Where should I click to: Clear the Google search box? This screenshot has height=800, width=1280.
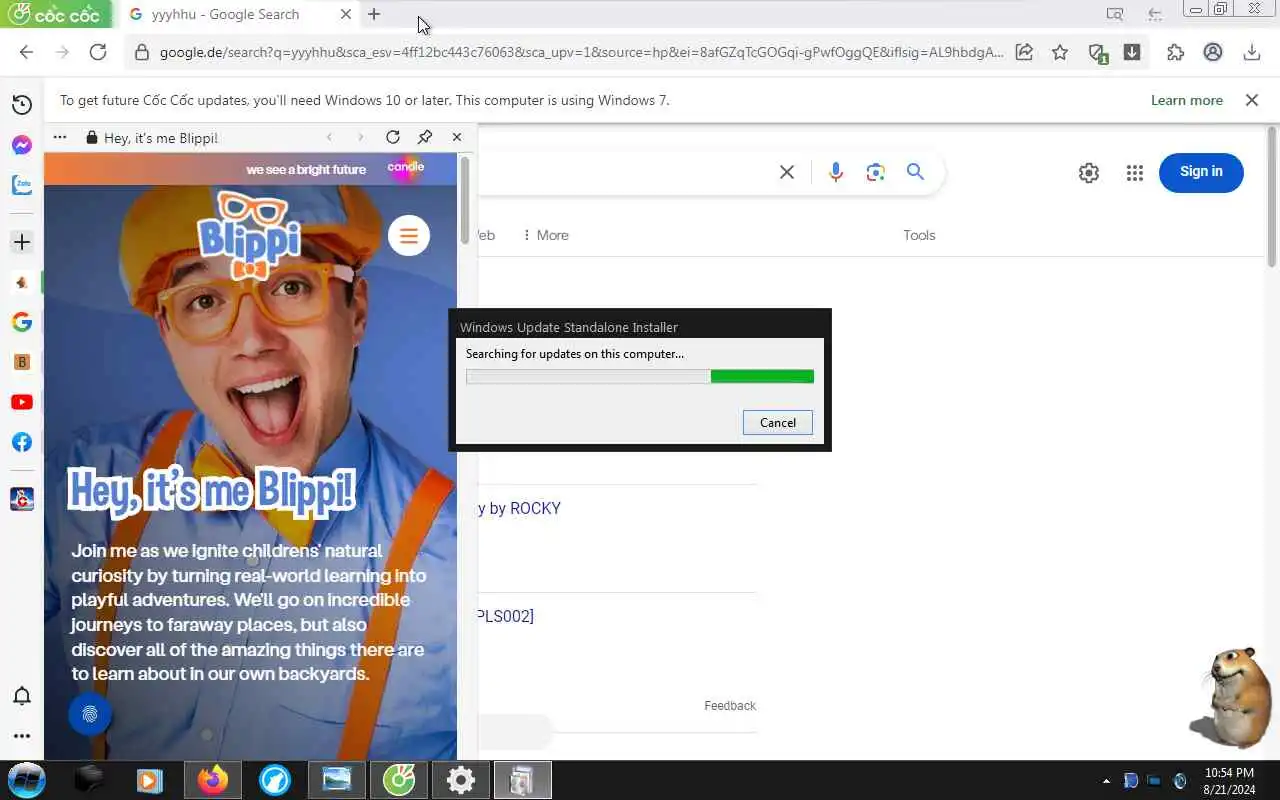787,172
